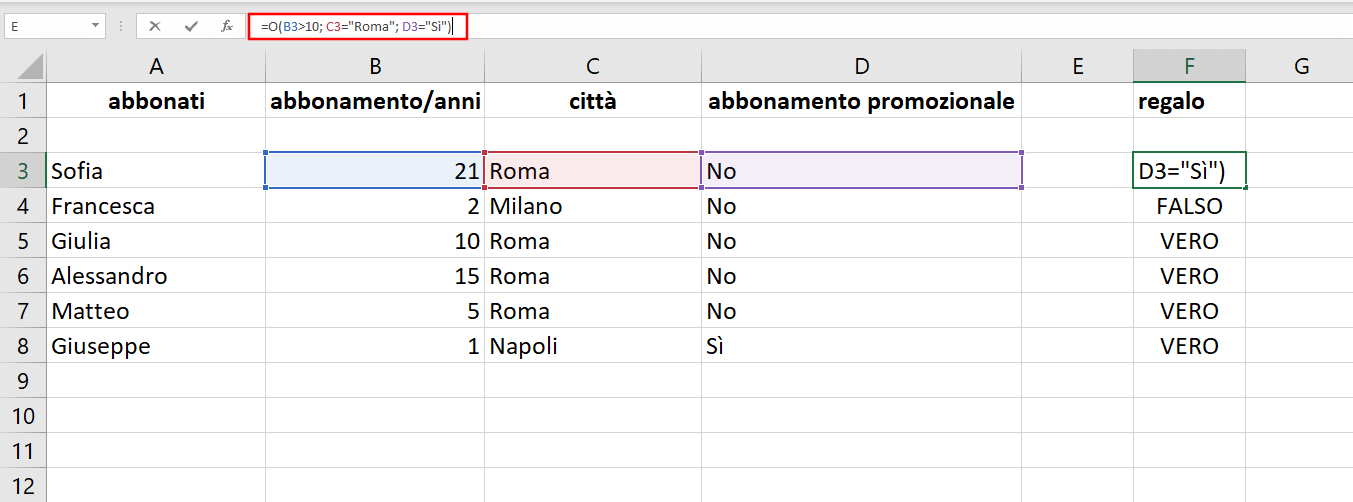Select the row 3 header
This screenshot has width=1353, height=502.
point(23,171)
